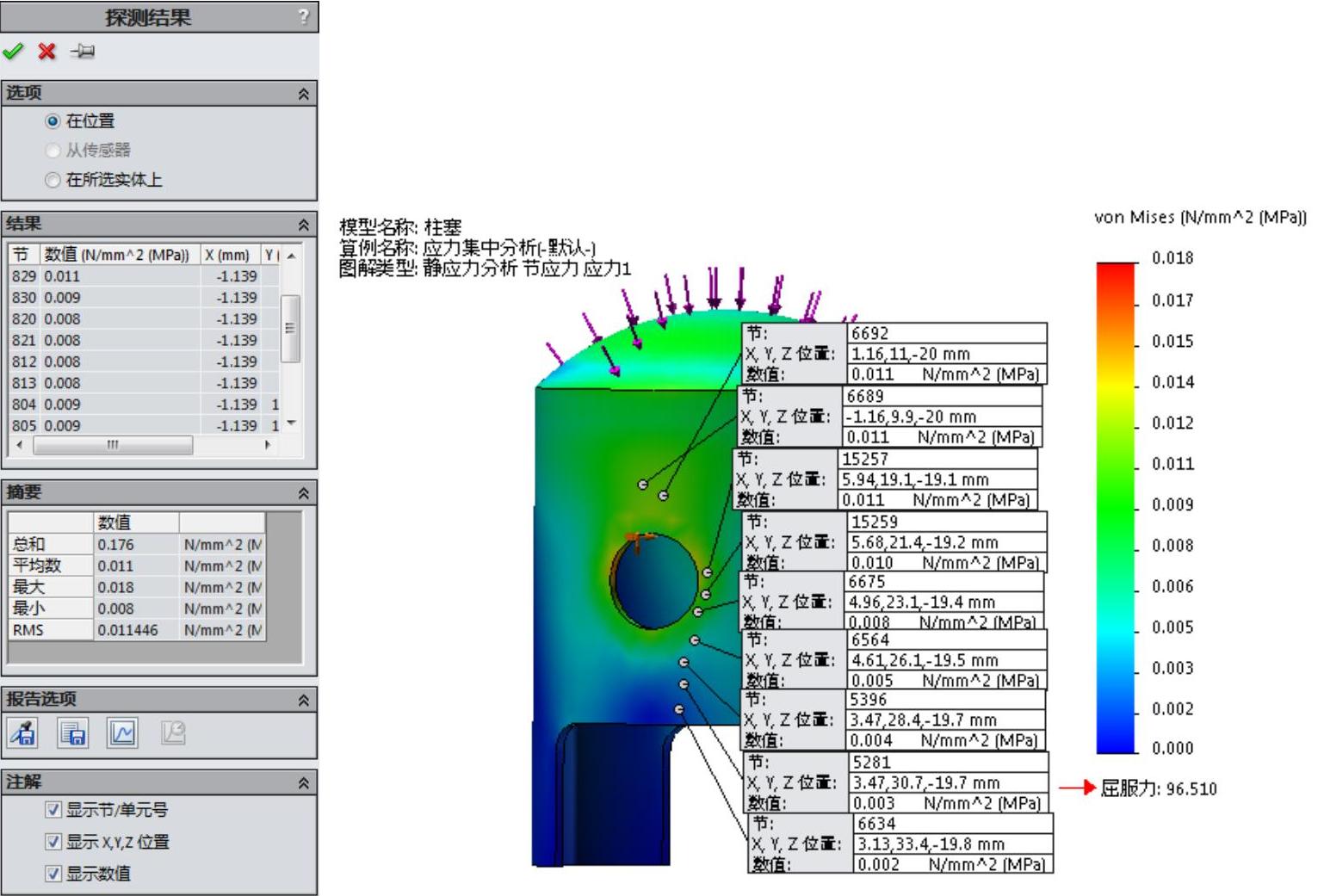Confirm probe results with the green checkmark
1324x896 pixels.
(x=13, y=52)
